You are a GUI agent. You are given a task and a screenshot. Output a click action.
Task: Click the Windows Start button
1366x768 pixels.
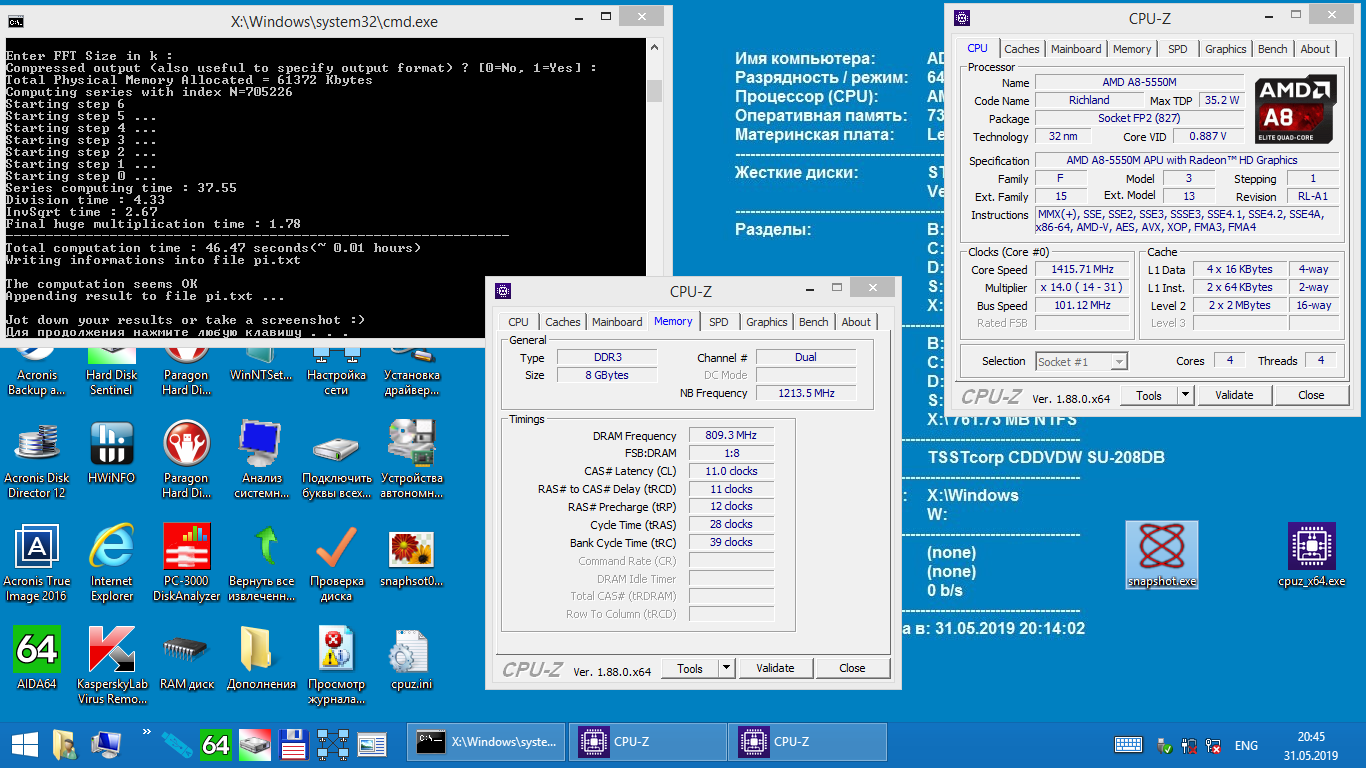pos(25,744)
